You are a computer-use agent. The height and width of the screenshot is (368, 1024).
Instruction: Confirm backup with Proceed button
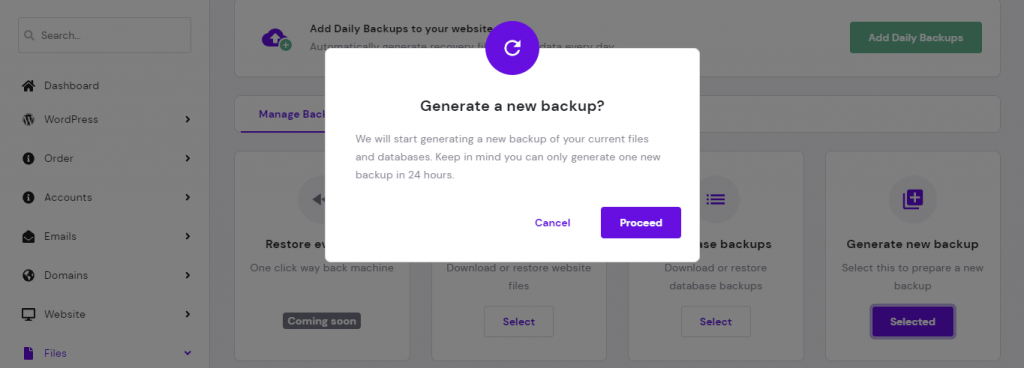point(641,222)
